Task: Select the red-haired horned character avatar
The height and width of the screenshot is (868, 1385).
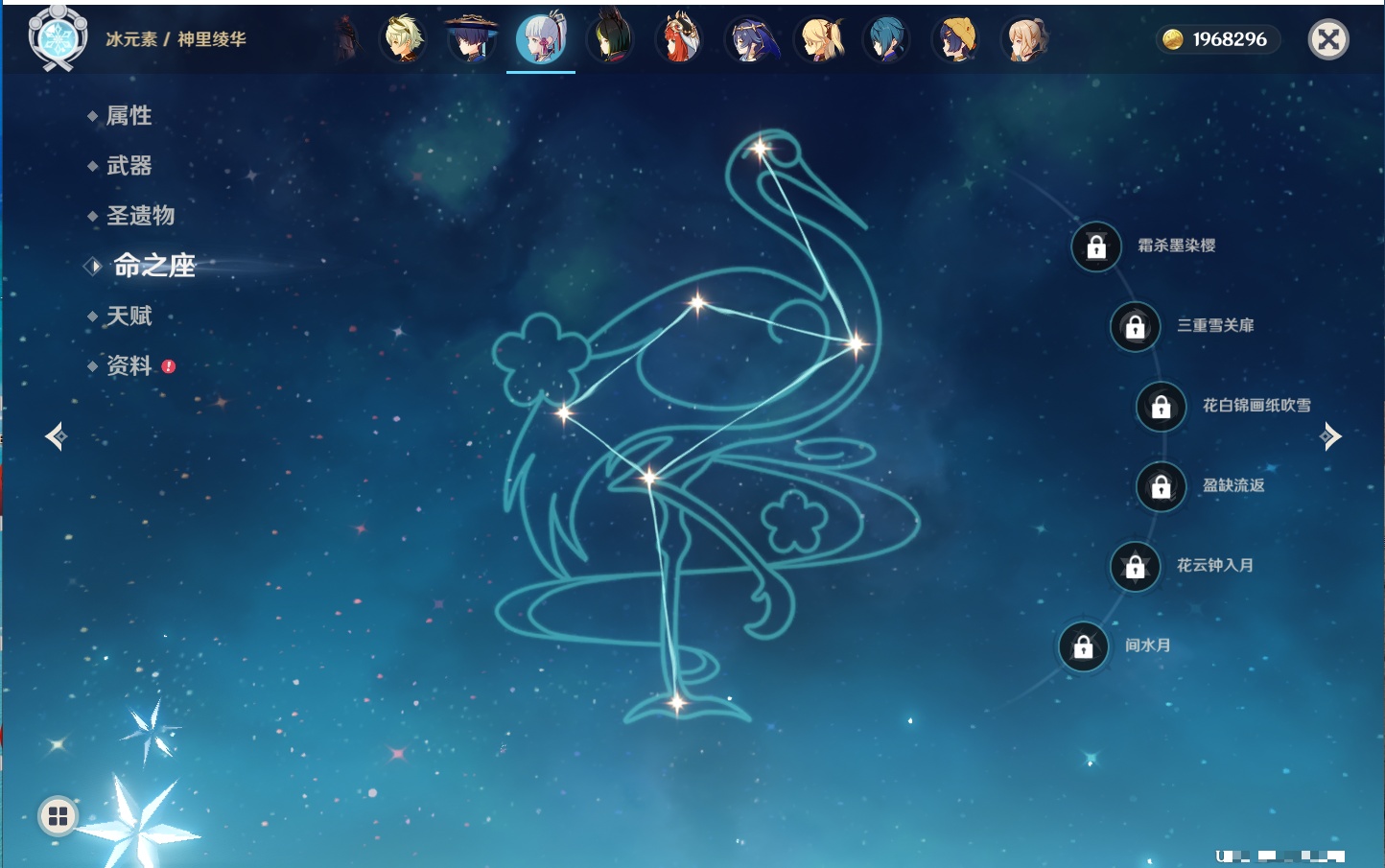Action: pos(679,39)
